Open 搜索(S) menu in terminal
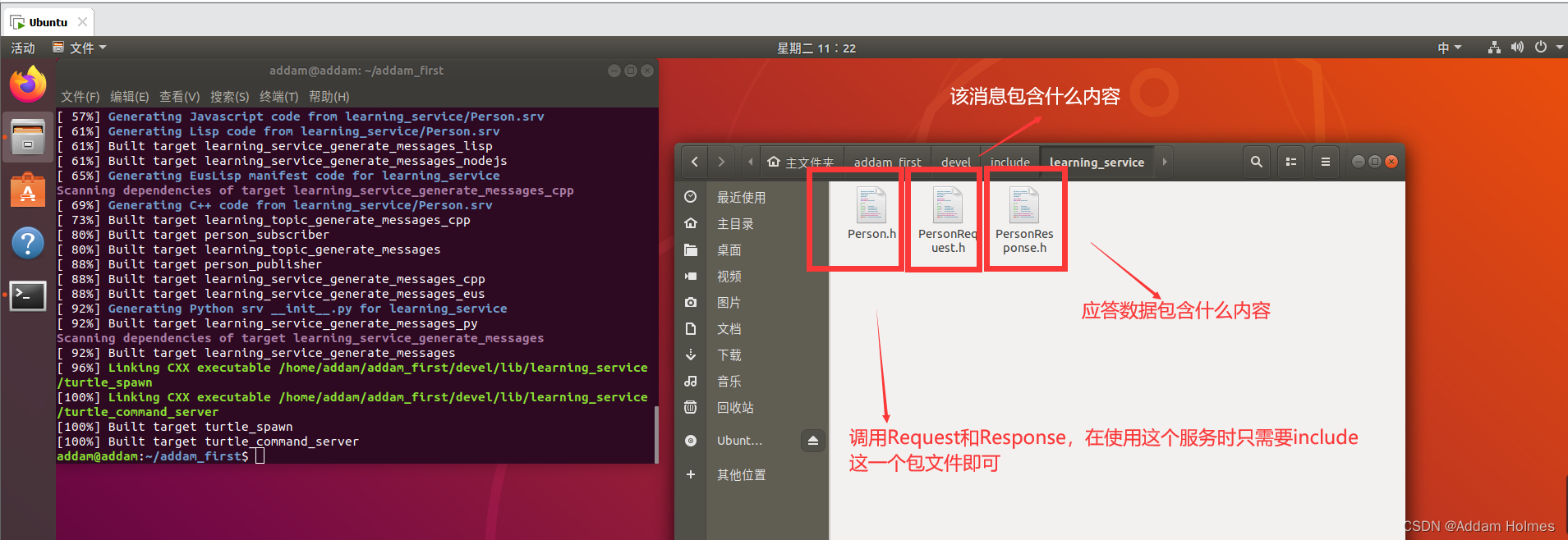1568x540 pixels. 229,97
